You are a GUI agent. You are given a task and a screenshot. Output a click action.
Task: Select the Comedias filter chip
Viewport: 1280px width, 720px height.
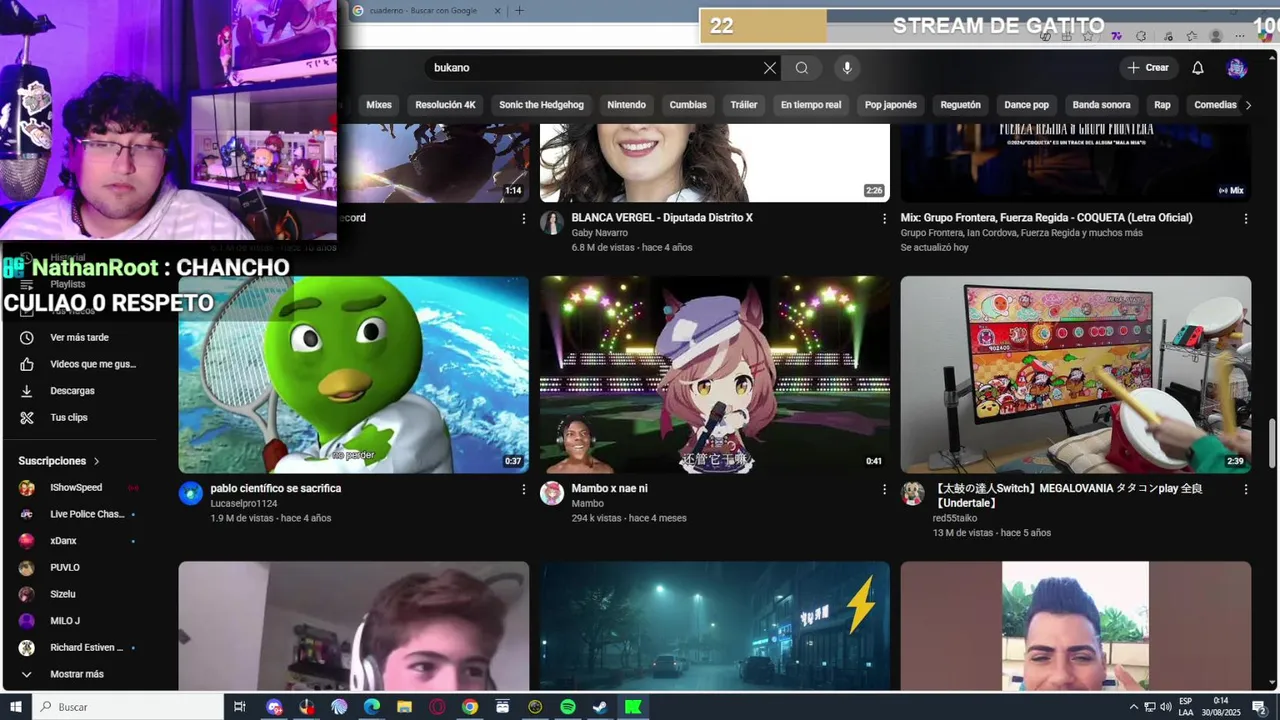click(x=1215, y=105)
